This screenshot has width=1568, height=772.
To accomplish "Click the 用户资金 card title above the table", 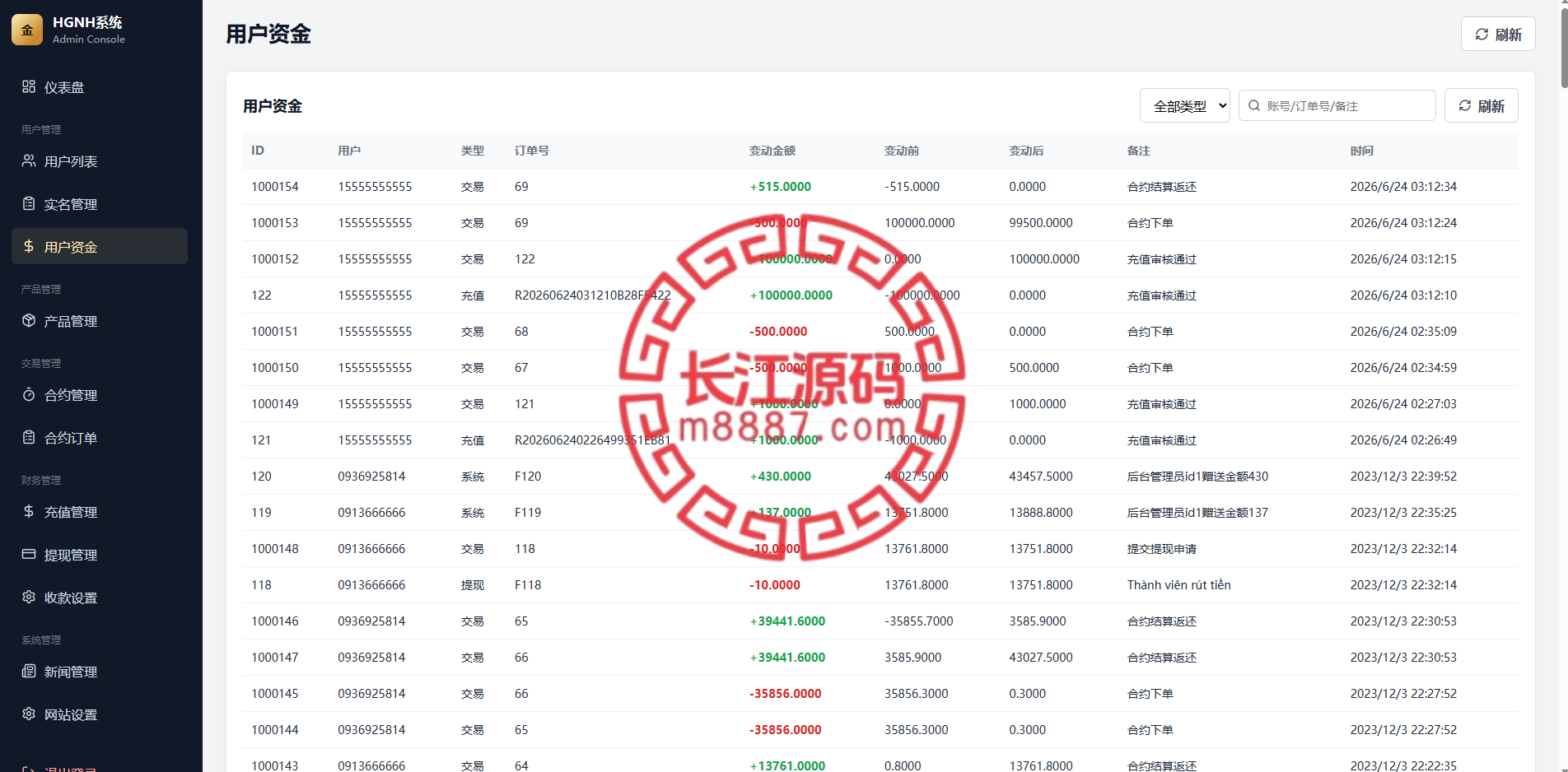I will click(x=273, y=106).
